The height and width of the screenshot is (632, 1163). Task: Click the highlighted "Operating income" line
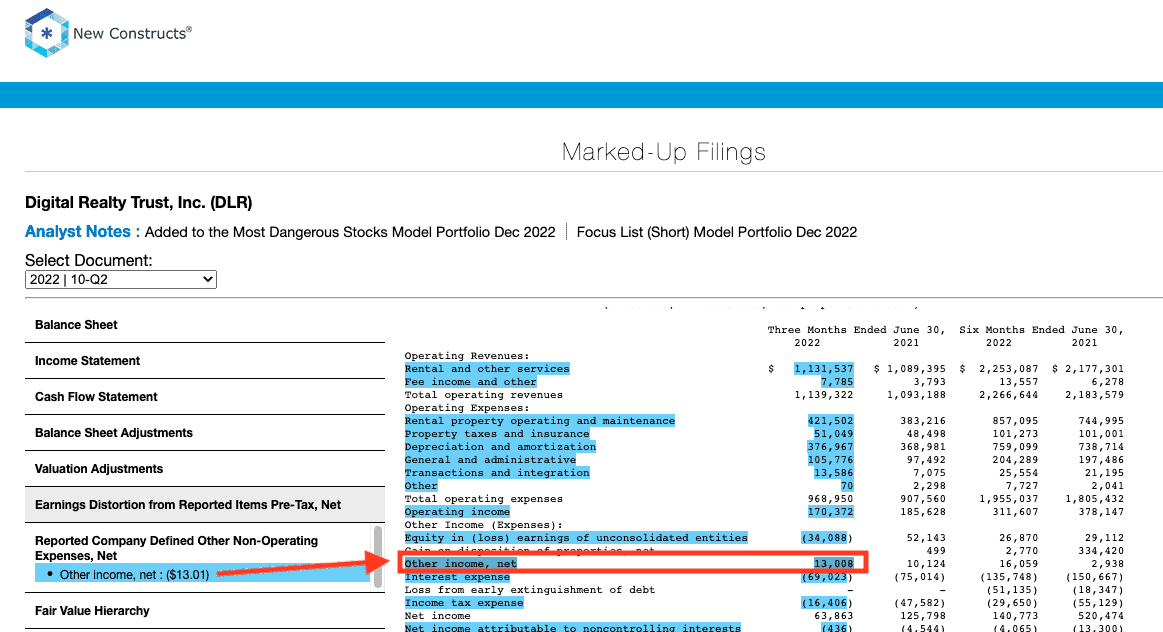(457, 512)
